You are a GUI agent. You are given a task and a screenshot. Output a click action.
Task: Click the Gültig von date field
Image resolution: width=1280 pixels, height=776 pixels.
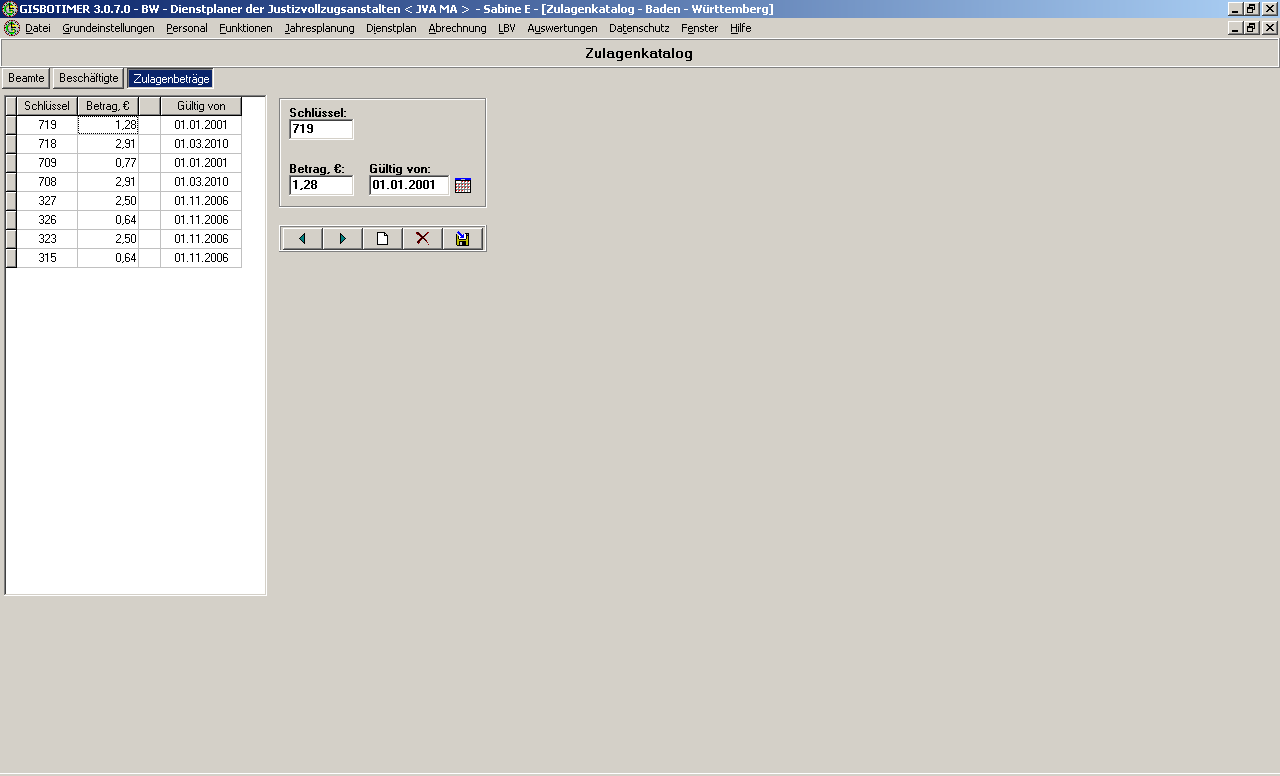point(408,185)
